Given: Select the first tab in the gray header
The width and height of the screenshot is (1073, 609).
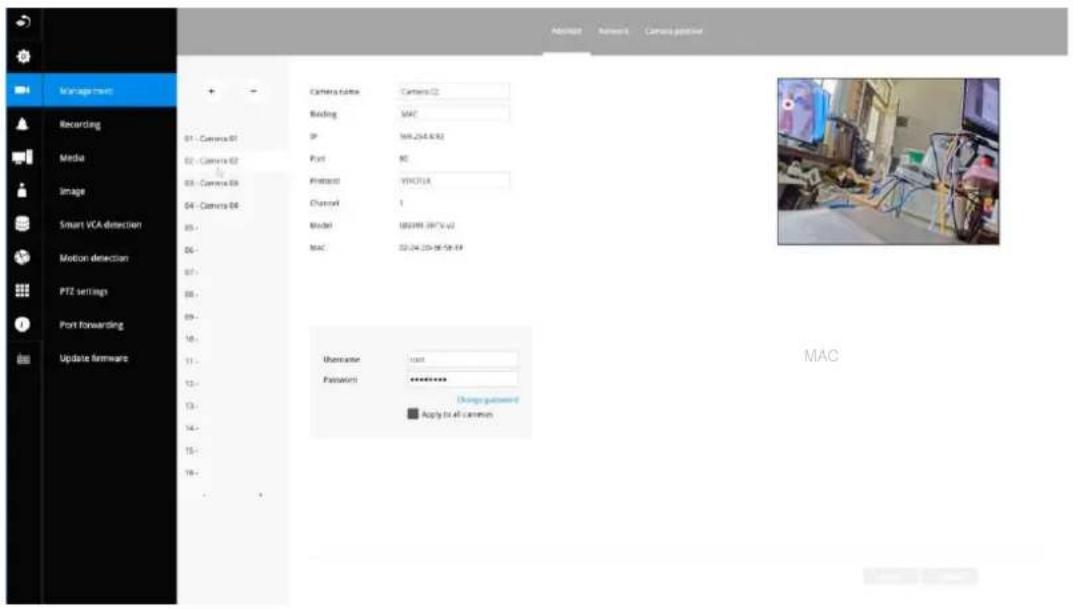Looking at the screenshot, I should [567, 31].
